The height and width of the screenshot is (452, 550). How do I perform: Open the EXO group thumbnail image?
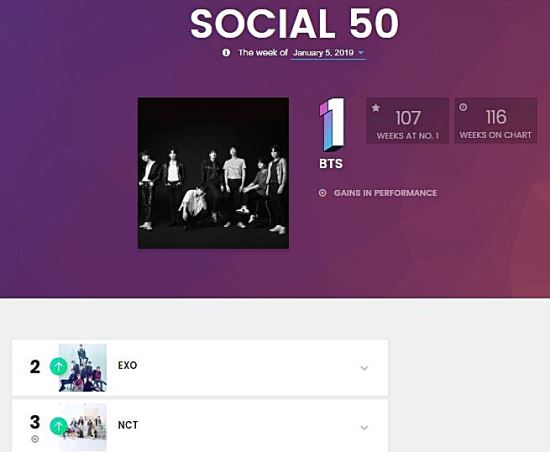[x=83, y=368]
